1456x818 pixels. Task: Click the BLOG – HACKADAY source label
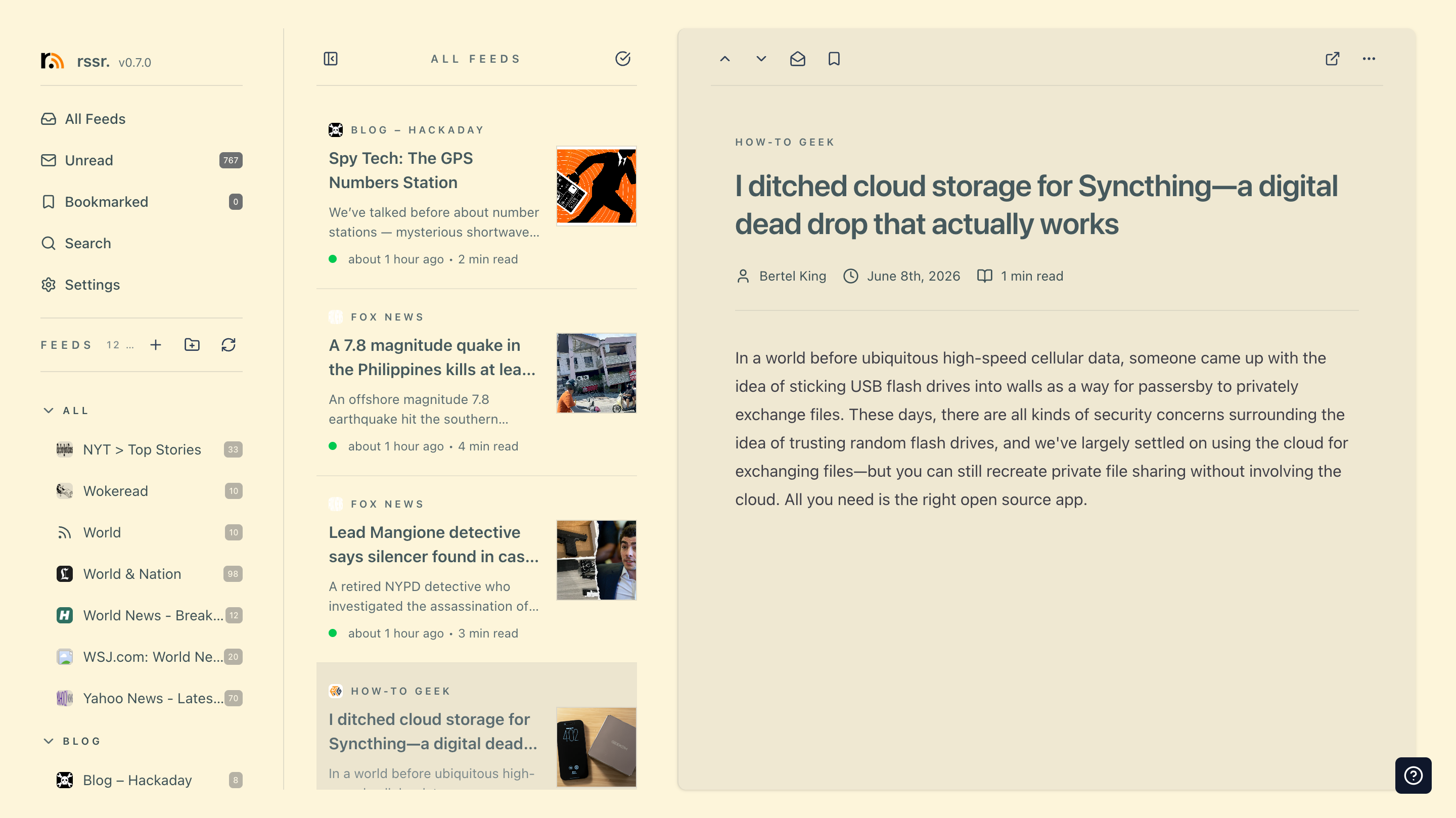tap(418, 130)
